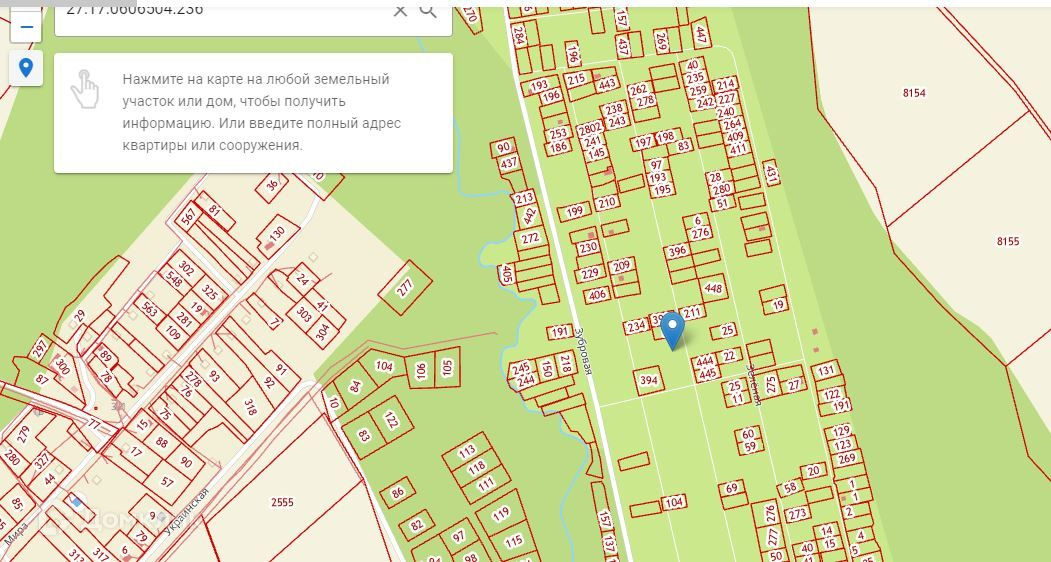
Task: Click parcel number 567
Action: (190, 217)
